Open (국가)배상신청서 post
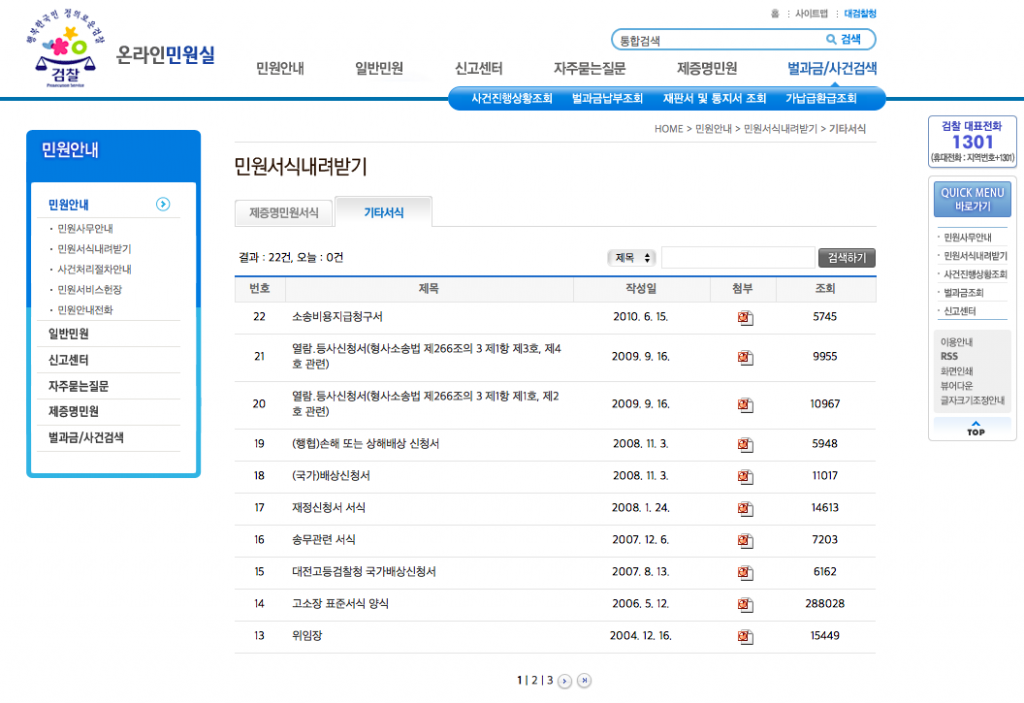The width and height of the screenshot is (1024, 703). coord(331,475)
